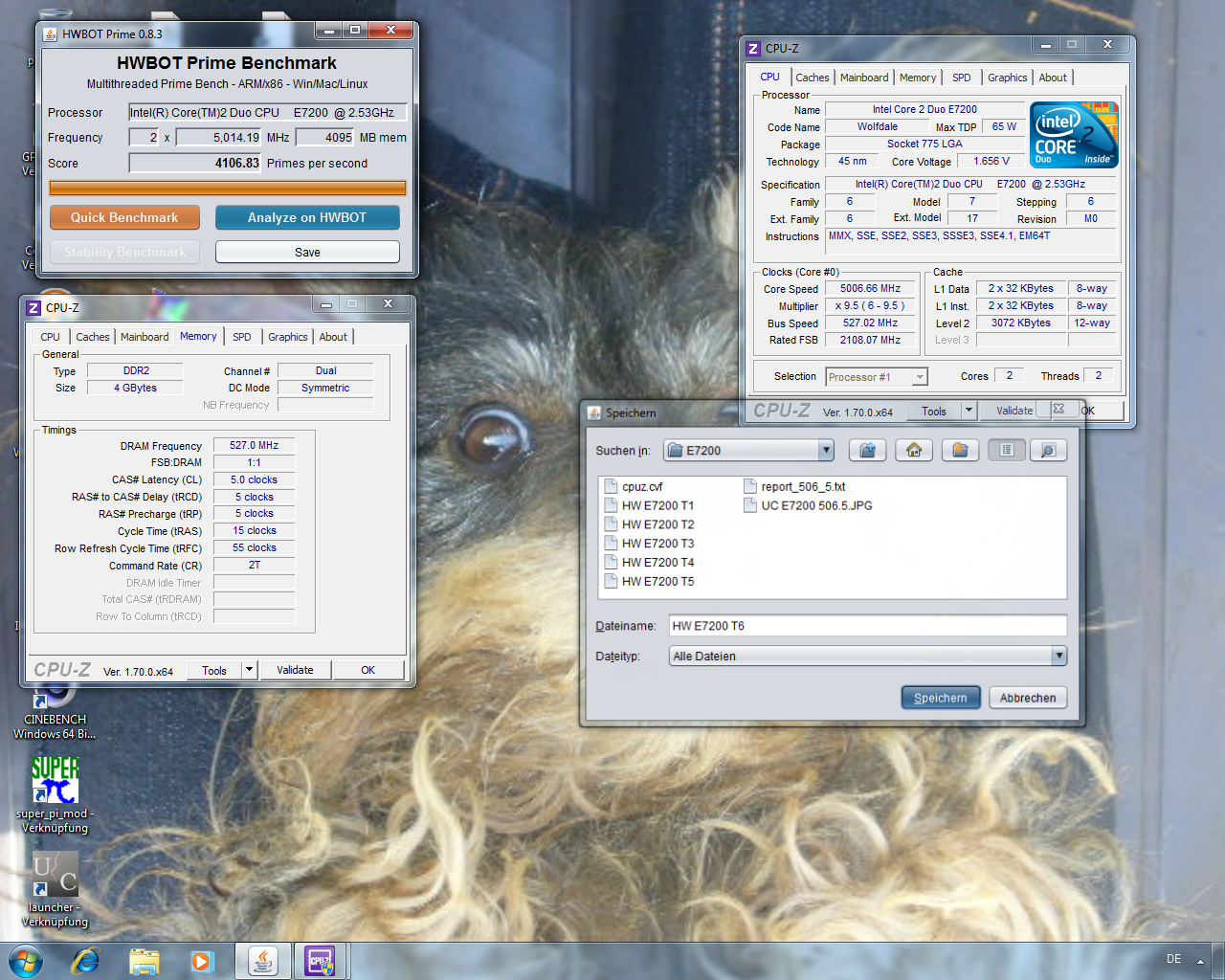Image resolution: width=1225 pixels, height=980 pixels.
Task: Open the Suchen in folder dropdown
Action: click(x=826, y=450)
